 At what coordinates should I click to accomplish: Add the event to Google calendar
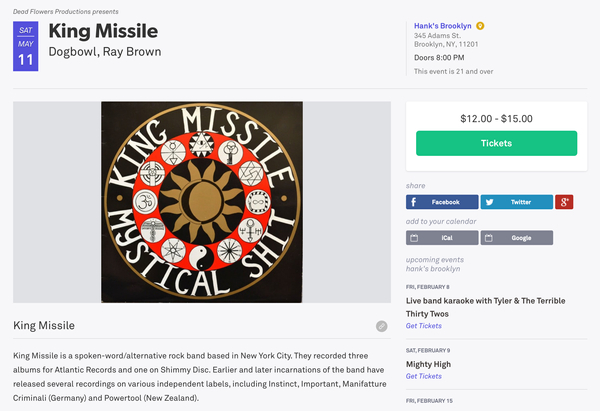(516, 238)
